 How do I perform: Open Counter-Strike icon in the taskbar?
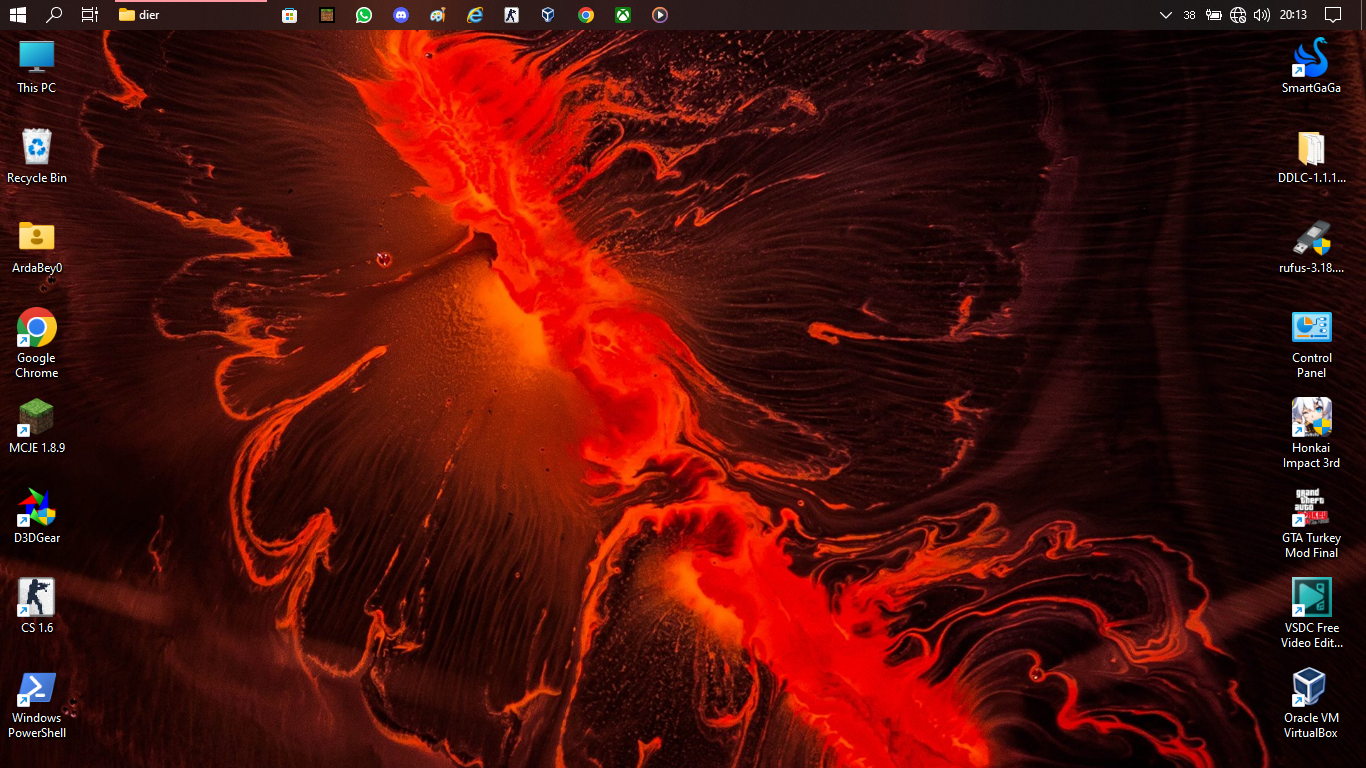pos(511,15)
